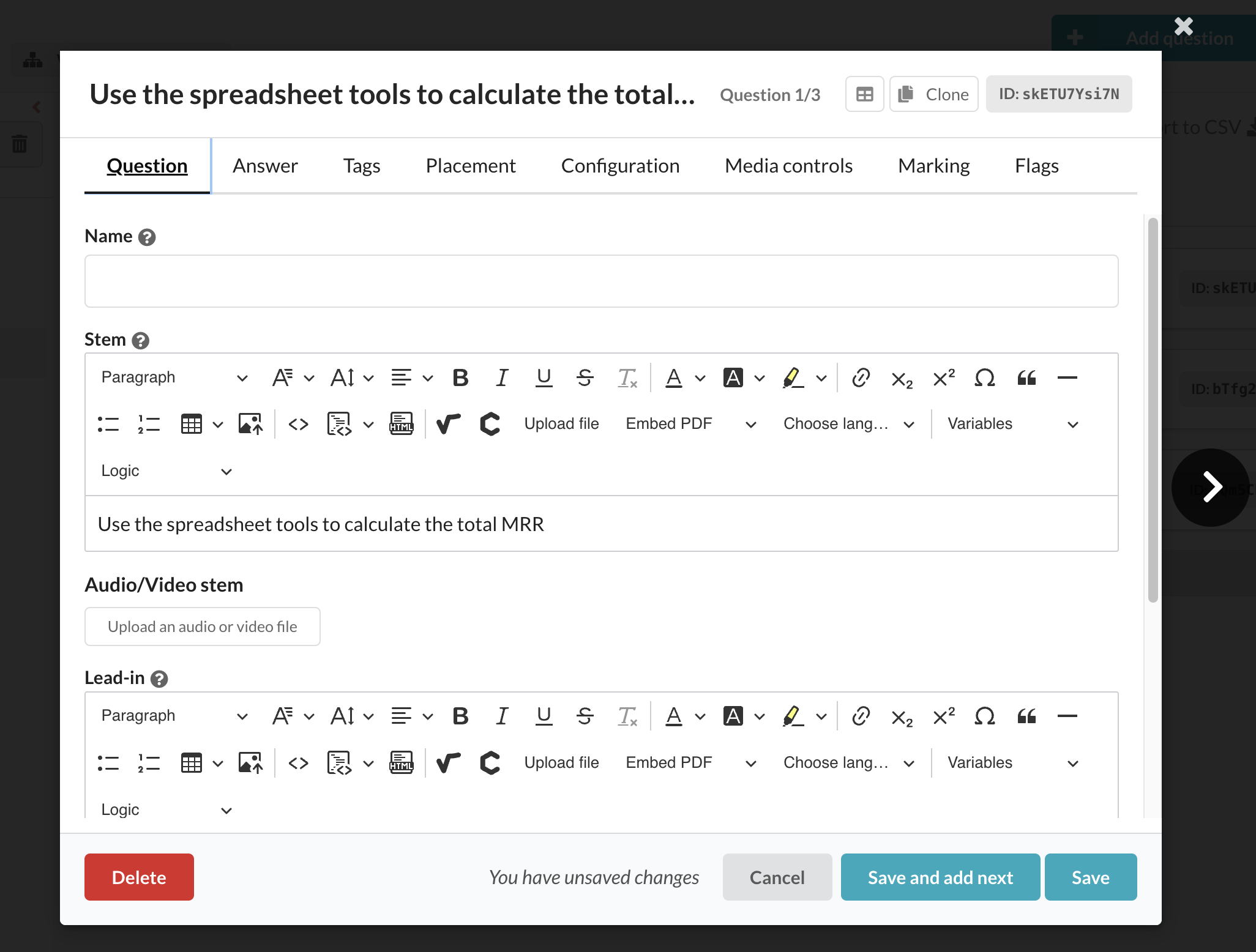Toggle superscript in the Lead-in toolbar
Image resolution: width=1256 pixels, height=952 pixels.
pyautogui.click(x=943, y=716)
